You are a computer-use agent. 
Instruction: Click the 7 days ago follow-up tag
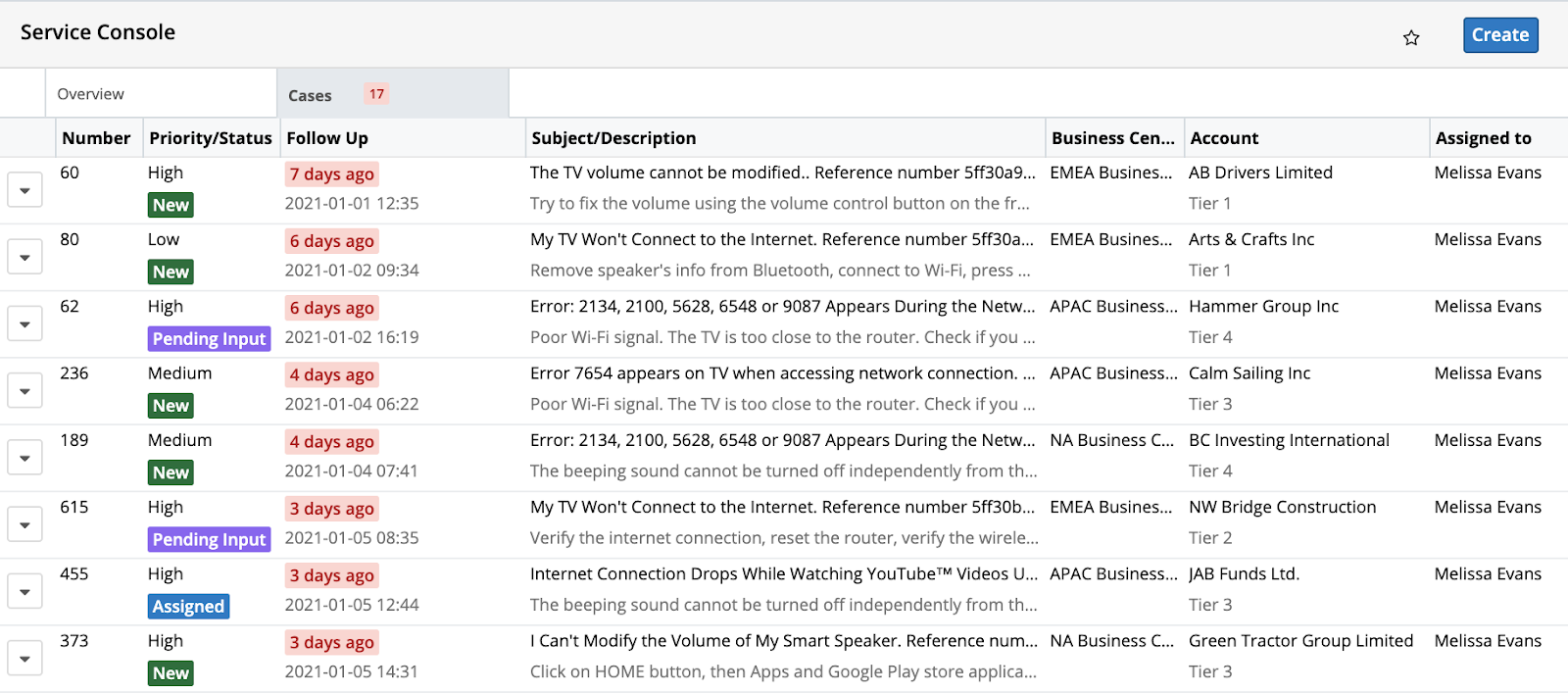(331, 174)
